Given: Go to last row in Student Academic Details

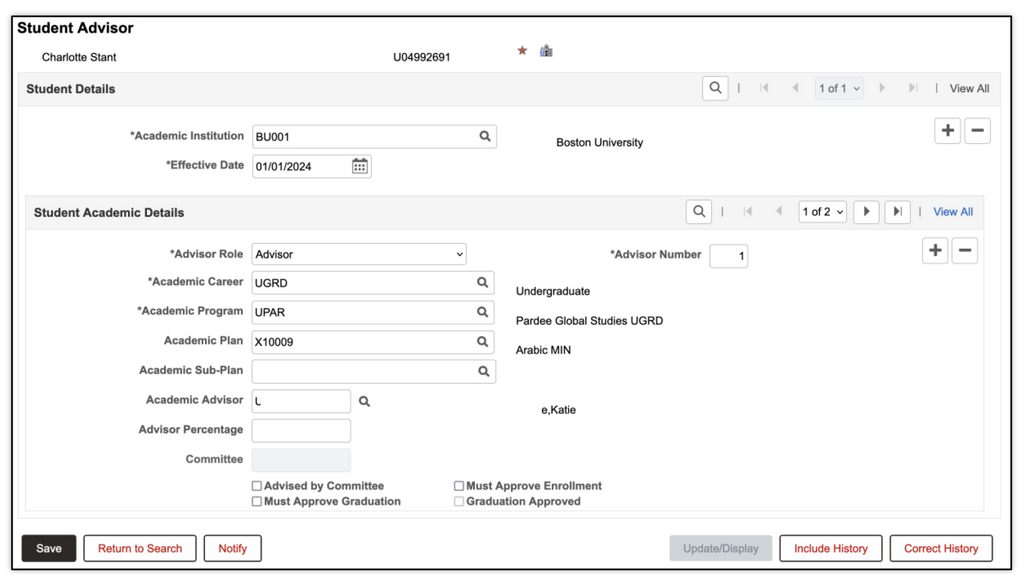Looking at the screenshot, I should pyautogui.click(x=897, y=211).
